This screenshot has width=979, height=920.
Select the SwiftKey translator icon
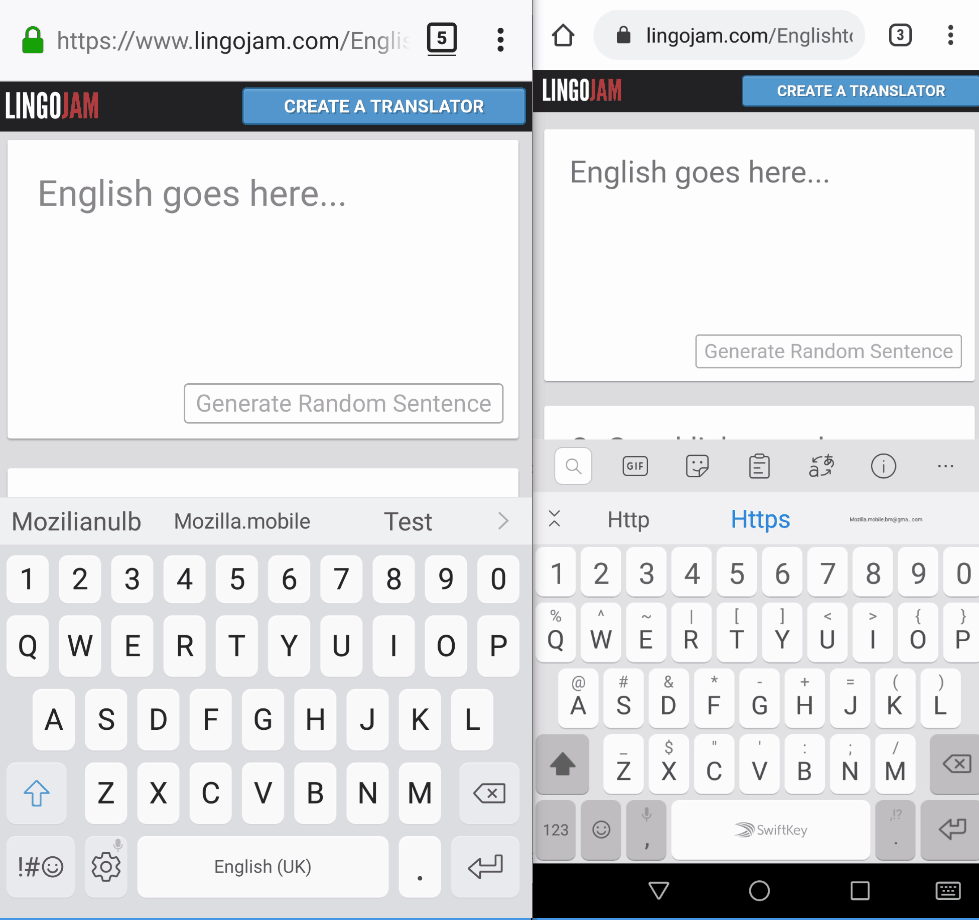(821, 465)
